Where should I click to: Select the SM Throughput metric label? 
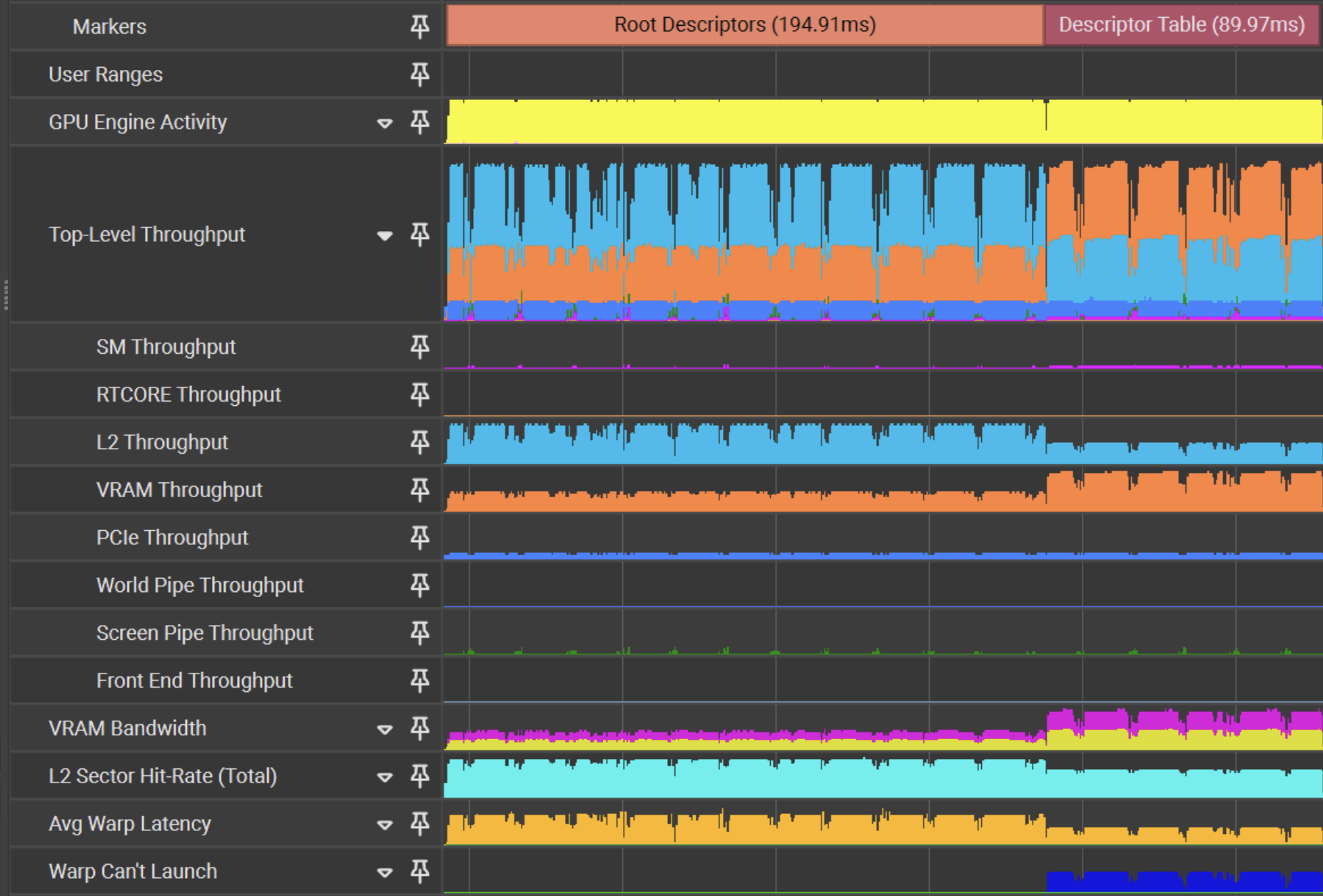coord(166,347)
